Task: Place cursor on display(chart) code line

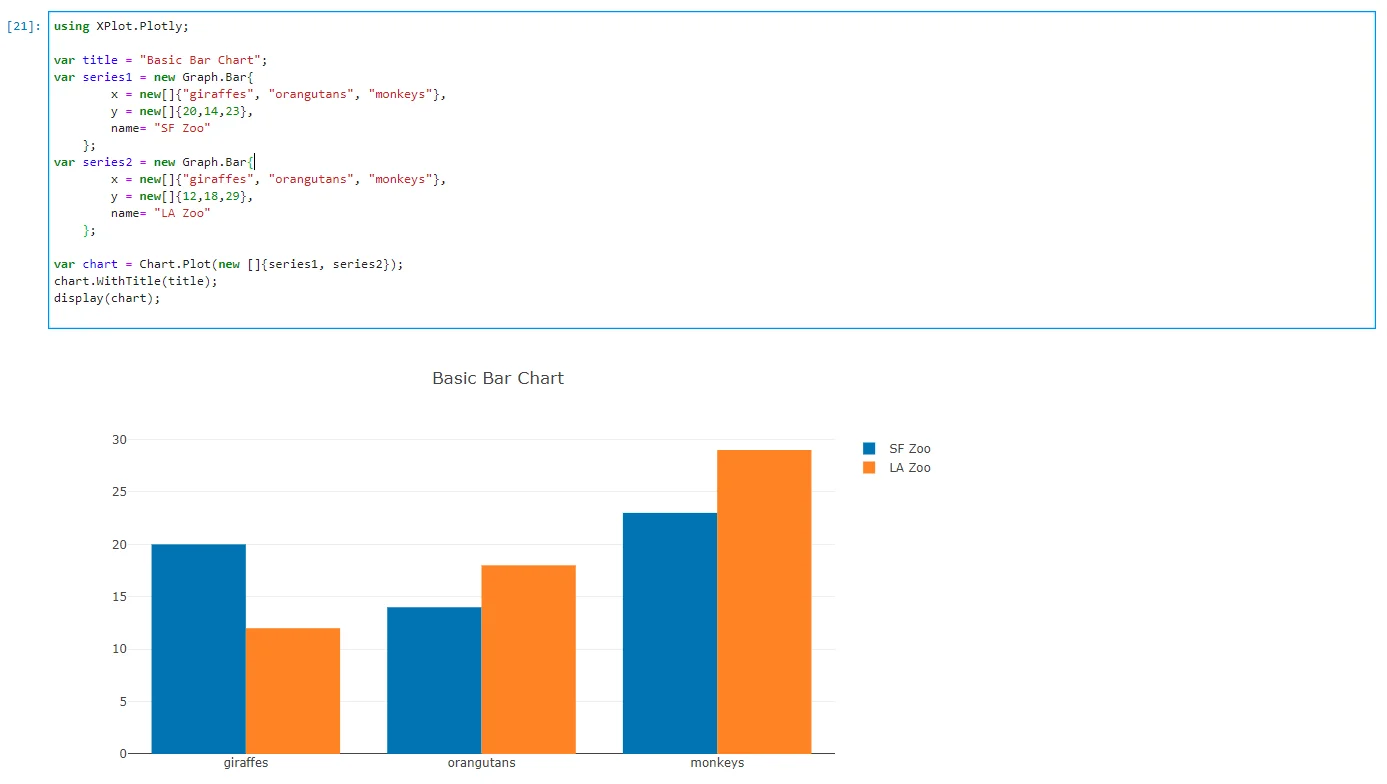Action: click(x=107, y=298)
